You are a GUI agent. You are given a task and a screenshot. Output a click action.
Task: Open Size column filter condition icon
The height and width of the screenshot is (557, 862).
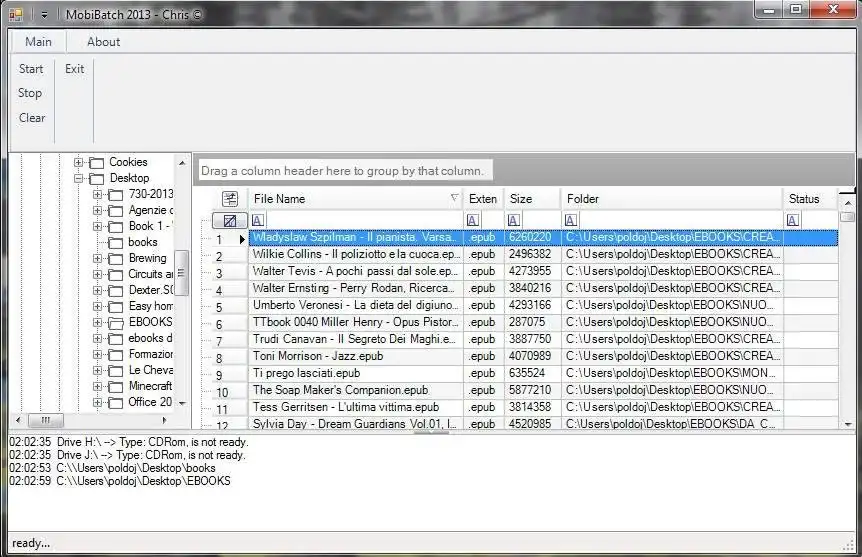tap(513, 220)
